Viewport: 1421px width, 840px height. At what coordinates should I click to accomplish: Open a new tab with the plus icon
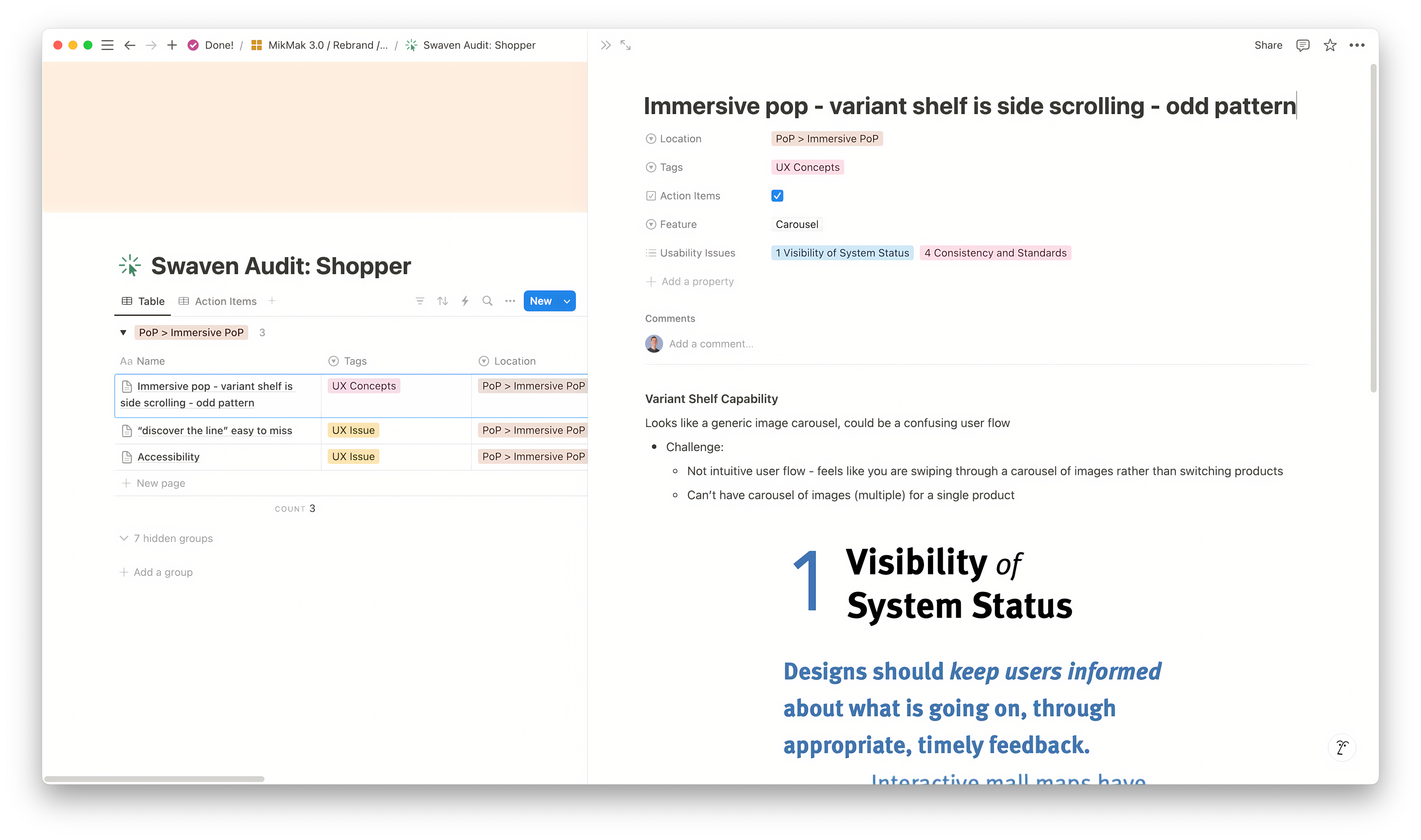172,45
